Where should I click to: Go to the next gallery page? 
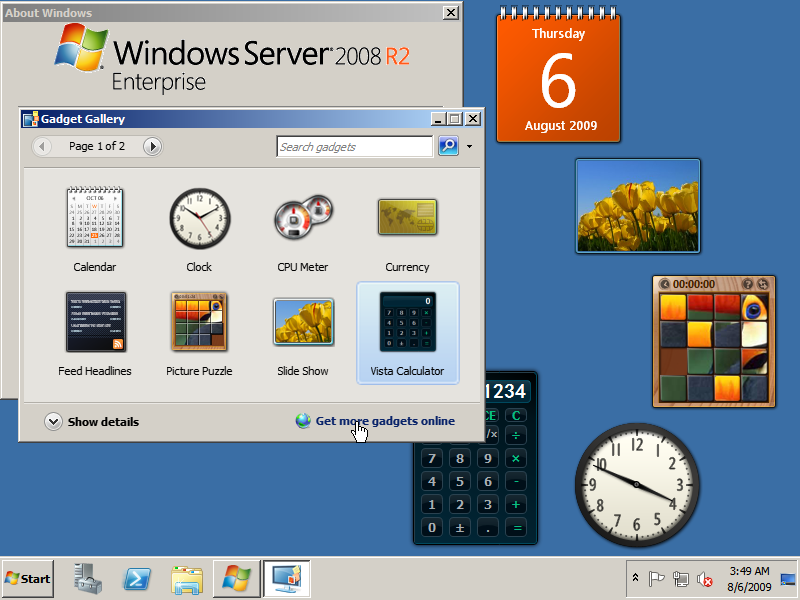[x=152, y=147]
